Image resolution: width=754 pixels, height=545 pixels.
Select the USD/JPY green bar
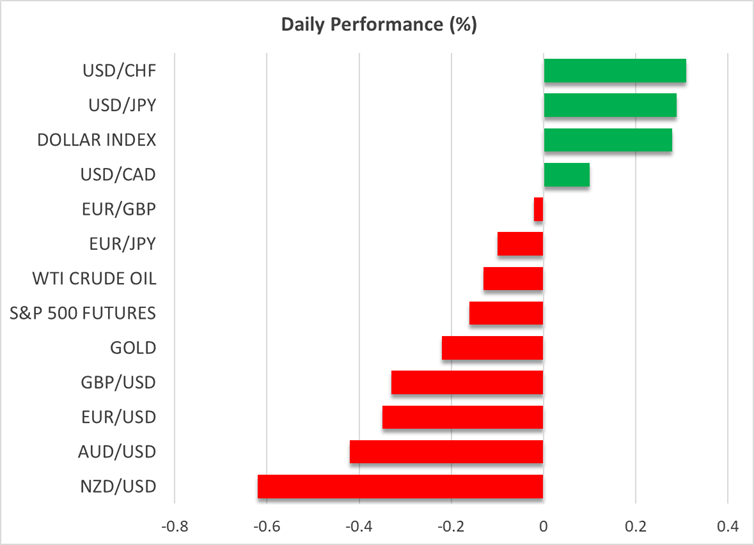point(609,105)
